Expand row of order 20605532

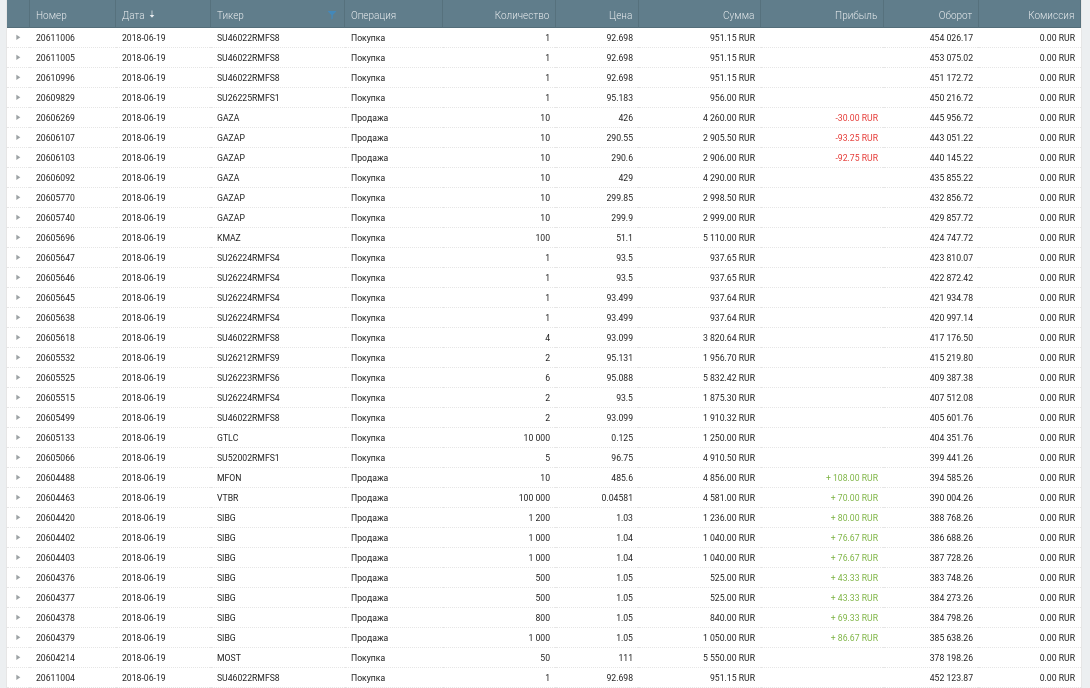(x=18, y=358)
